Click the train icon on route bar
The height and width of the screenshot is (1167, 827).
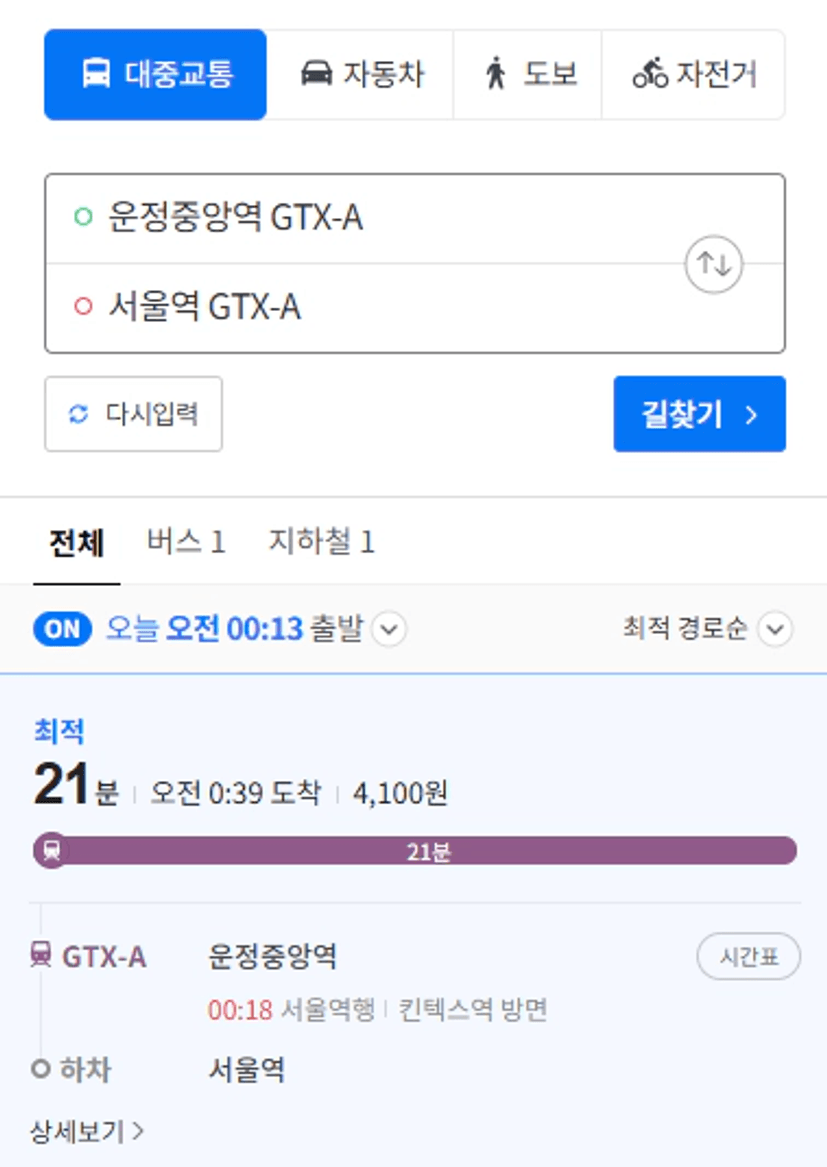[51, 850]
